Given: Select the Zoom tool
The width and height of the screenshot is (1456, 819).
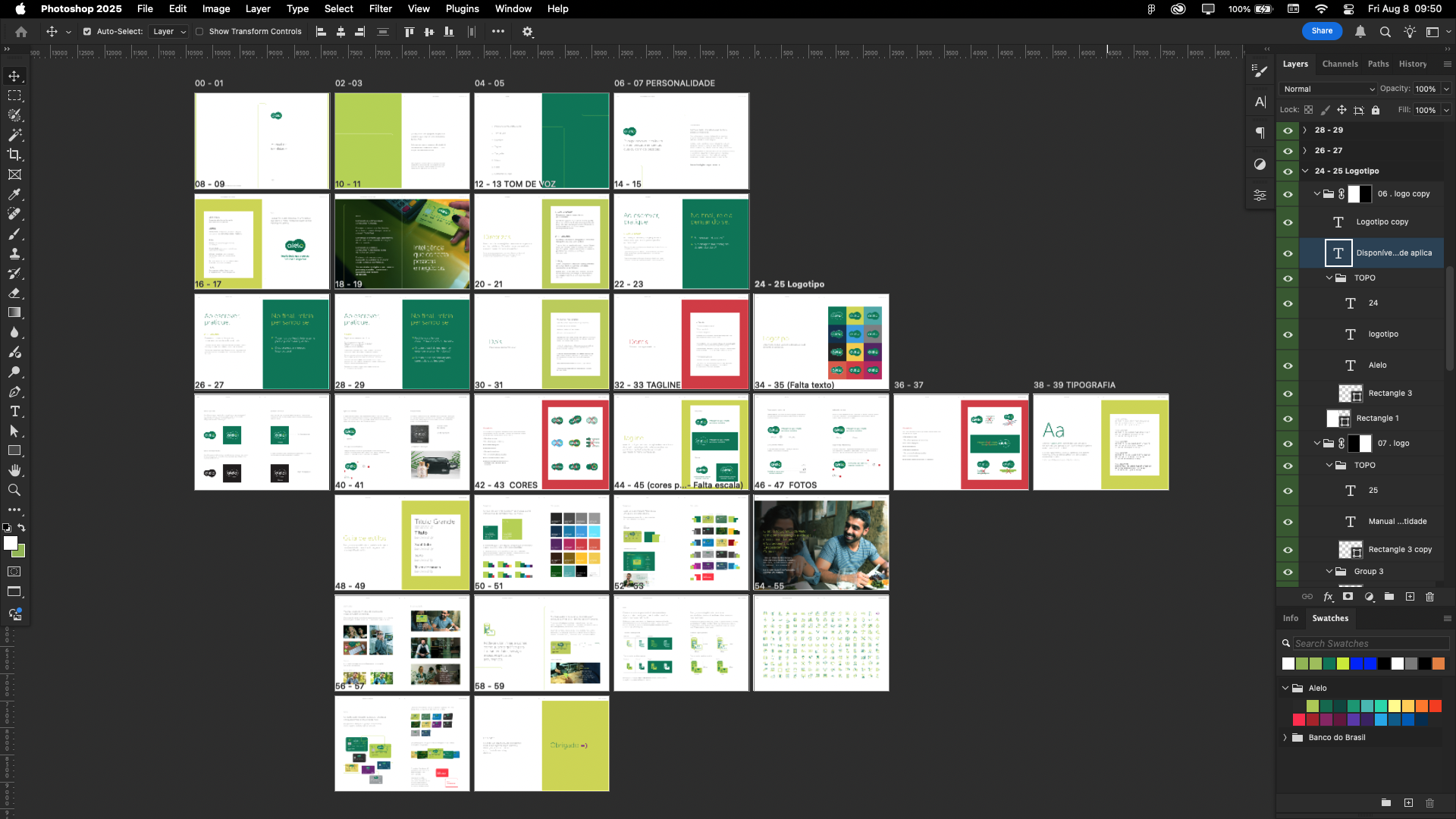Looking at the screenshot, I should coord(14,490).
